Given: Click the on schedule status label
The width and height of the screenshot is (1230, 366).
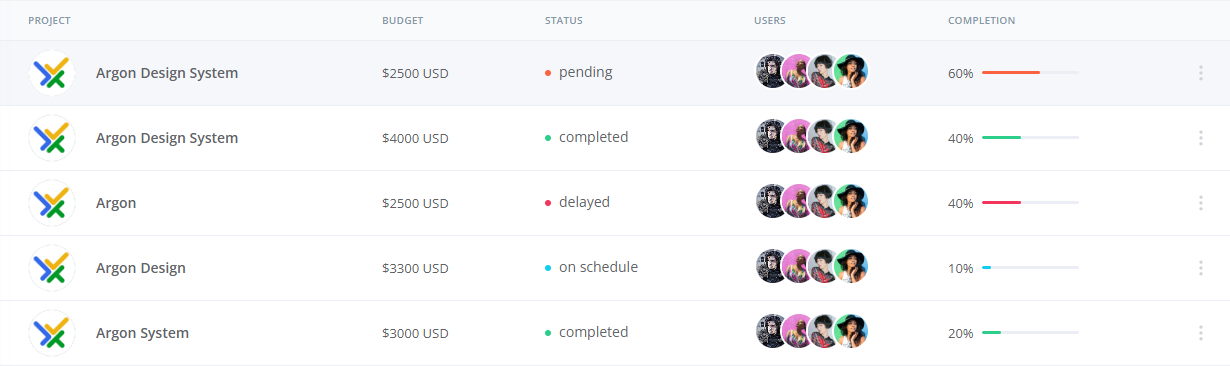Looking at the screenshot, I should click(x=598, y=267).
